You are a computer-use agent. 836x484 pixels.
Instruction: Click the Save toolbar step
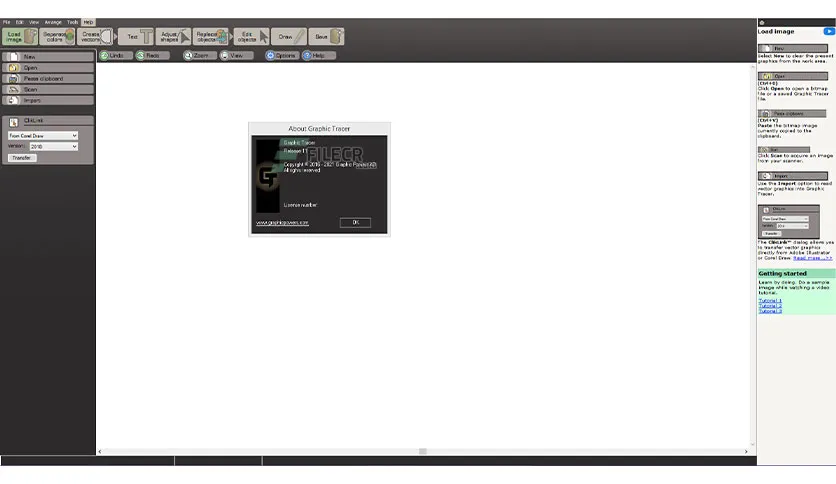tap(326, 36)
